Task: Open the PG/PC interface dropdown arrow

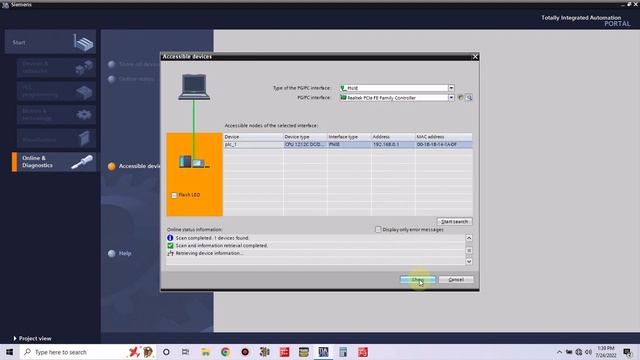Action: tap(451, 98)
